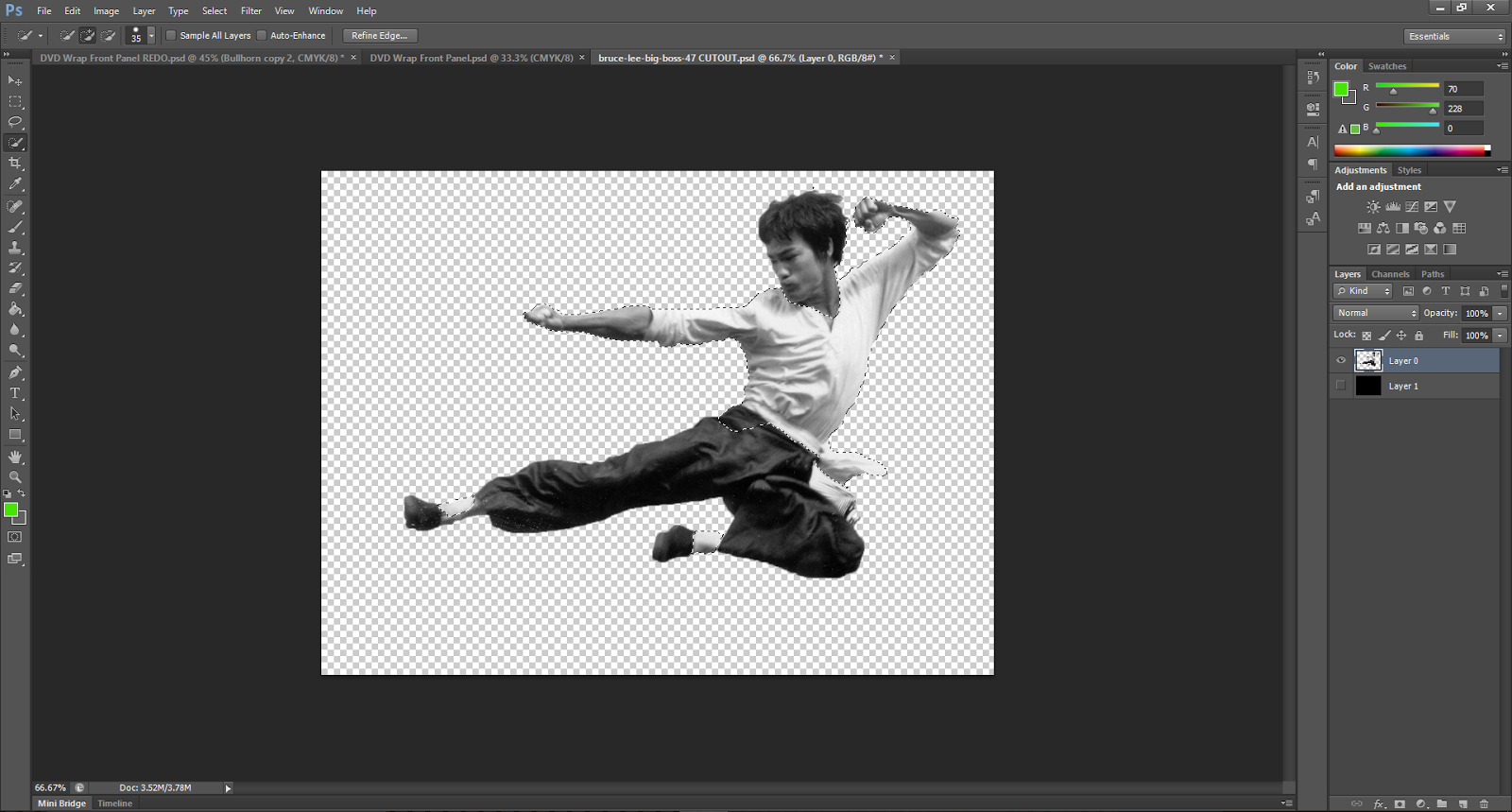This screenshot has height=812, width=1512.
Task: Open the Opacity slider dropdown arrow
Action: (1500, 313)
